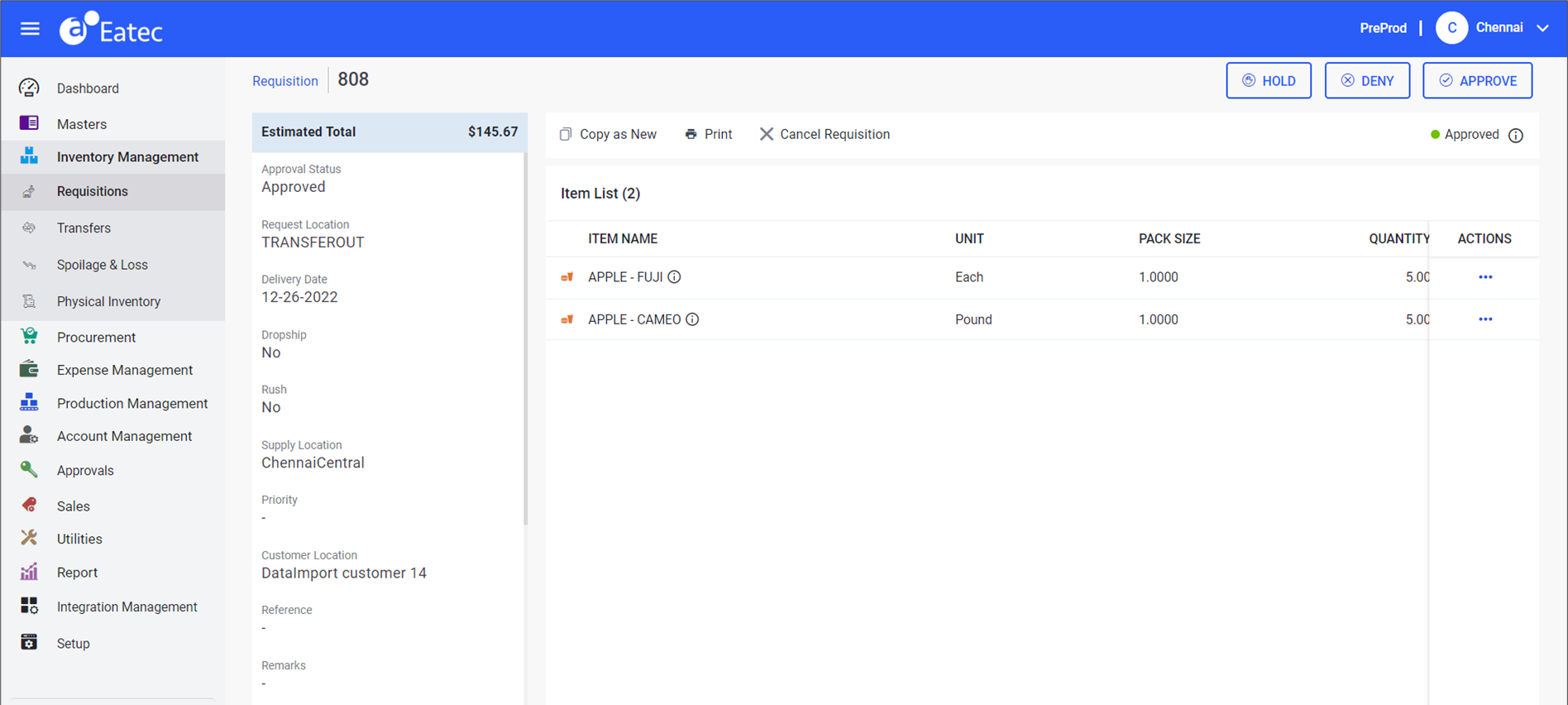This screenshot has width=1568, height=705.
Task: Click Copy as New
Action: [x=608, y=134]
